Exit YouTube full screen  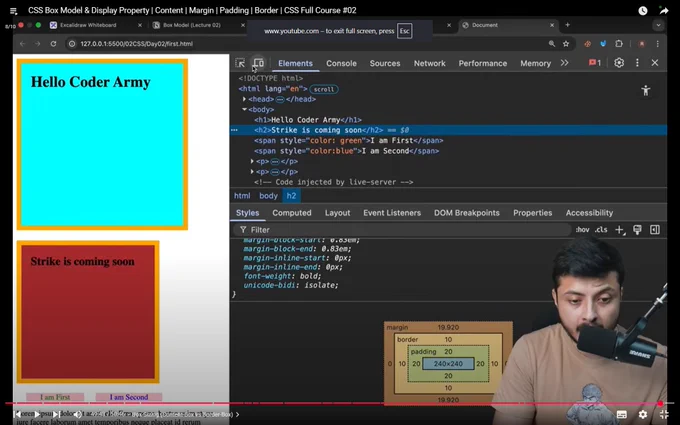[x=664, y=415]
